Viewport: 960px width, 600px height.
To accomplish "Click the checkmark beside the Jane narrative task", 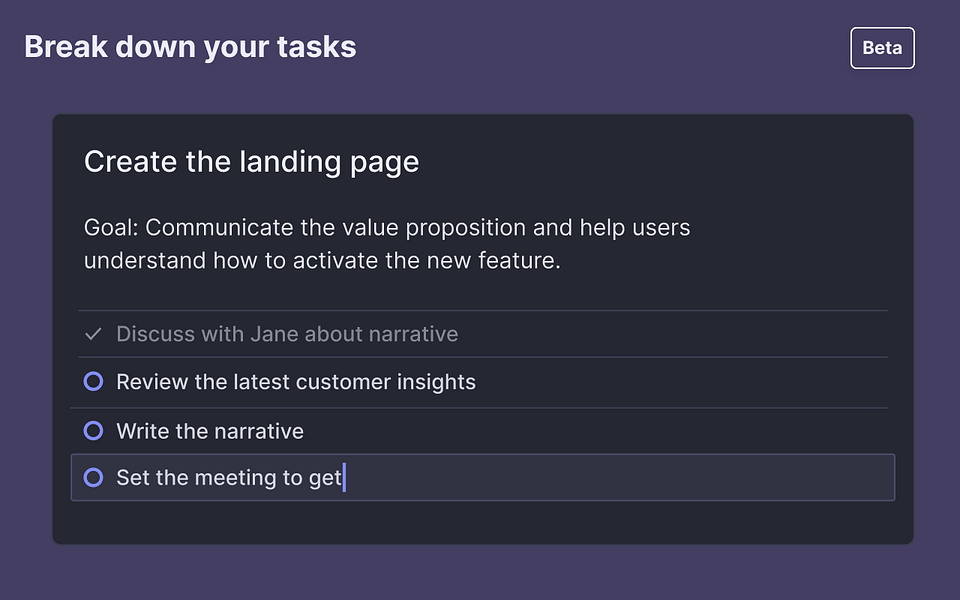I will [93, 333].
